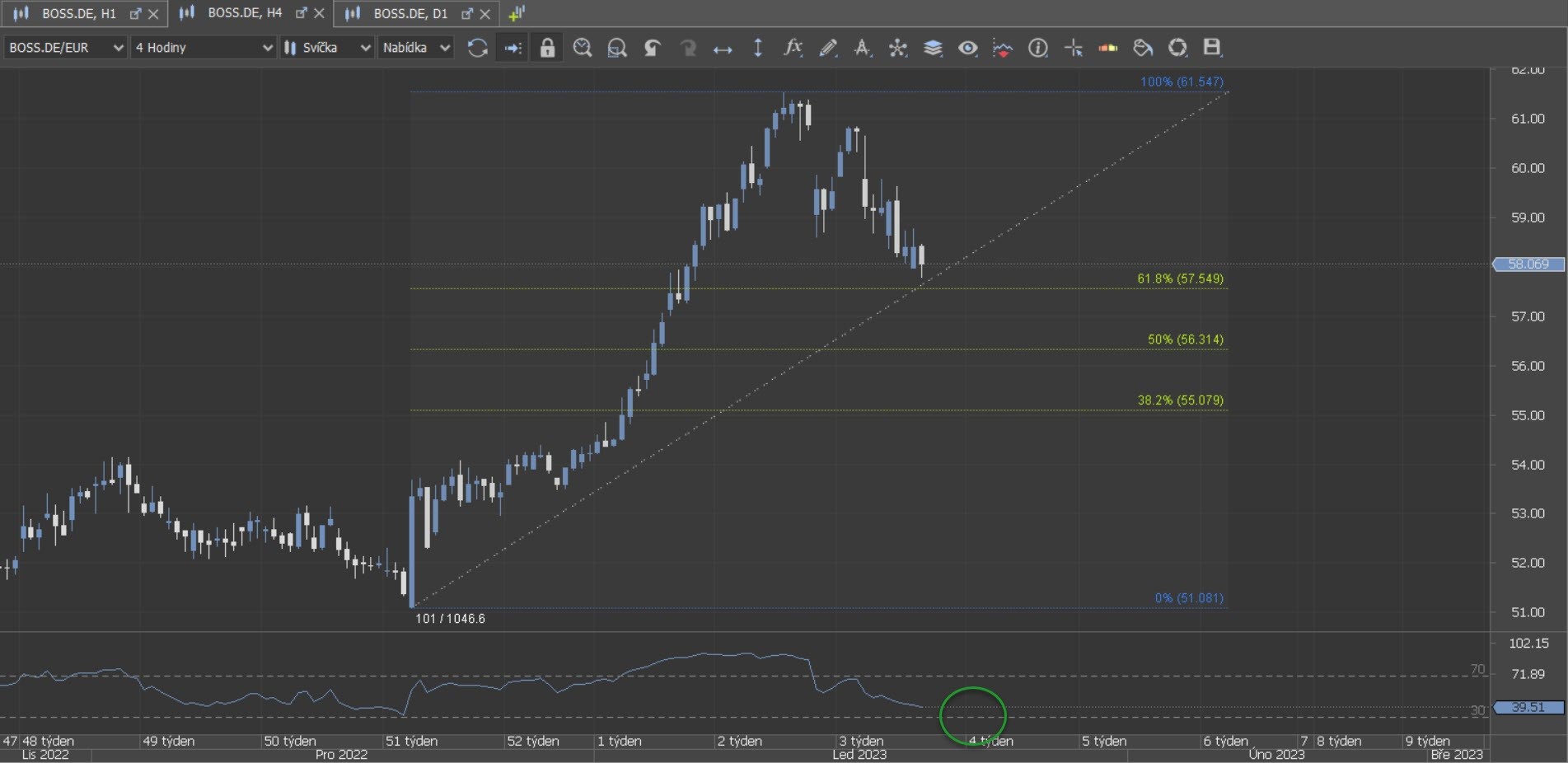
Task: Click the refresh chart icon
Action: click(x=477, y=48)
